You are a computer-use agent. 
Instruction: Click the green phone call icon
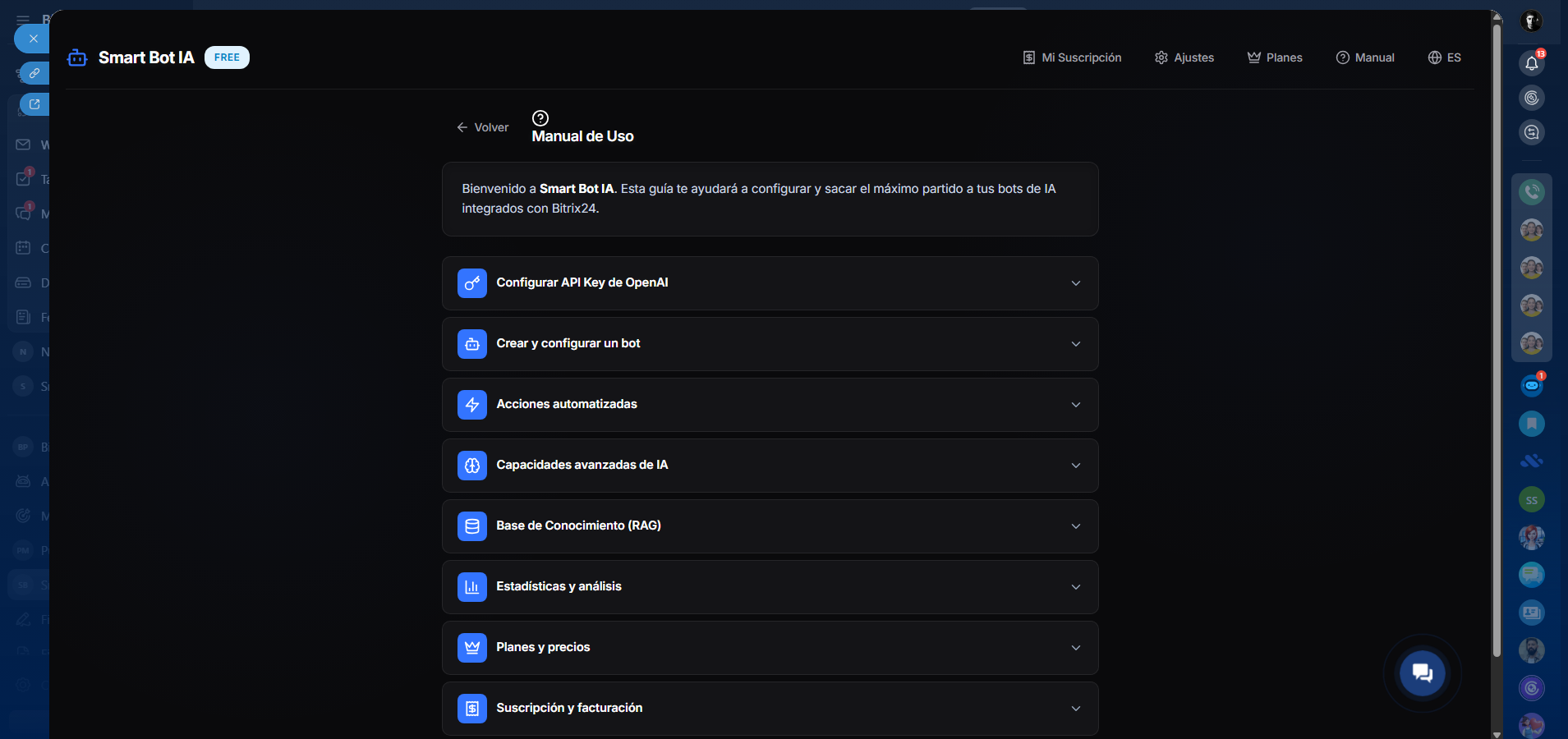click(x=1531, y=192)
